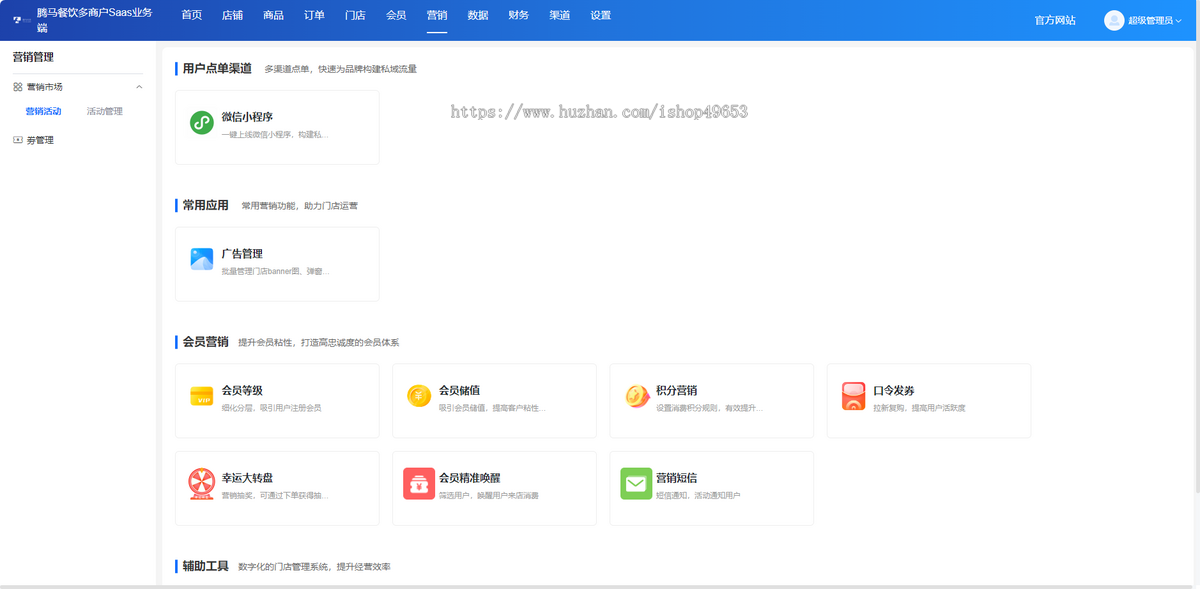Click the 拉新复购 description under 口令发券
1200x589 pixels.
[x=919, y=408]
